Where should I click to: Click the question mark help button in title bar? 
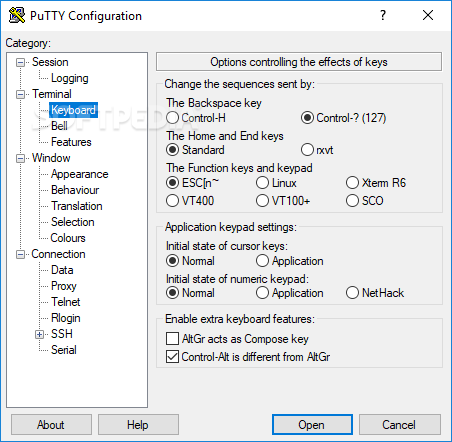(383, 15)
